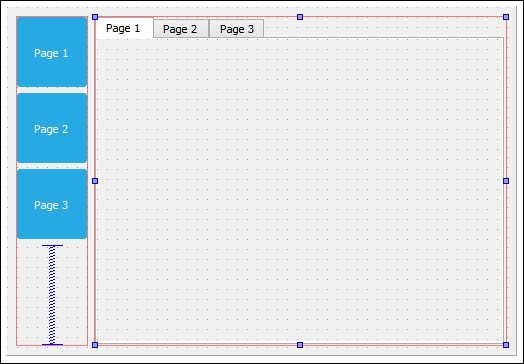
Task: Click the gap between Page 1 and Page 2 buttons
Action: 52,90
